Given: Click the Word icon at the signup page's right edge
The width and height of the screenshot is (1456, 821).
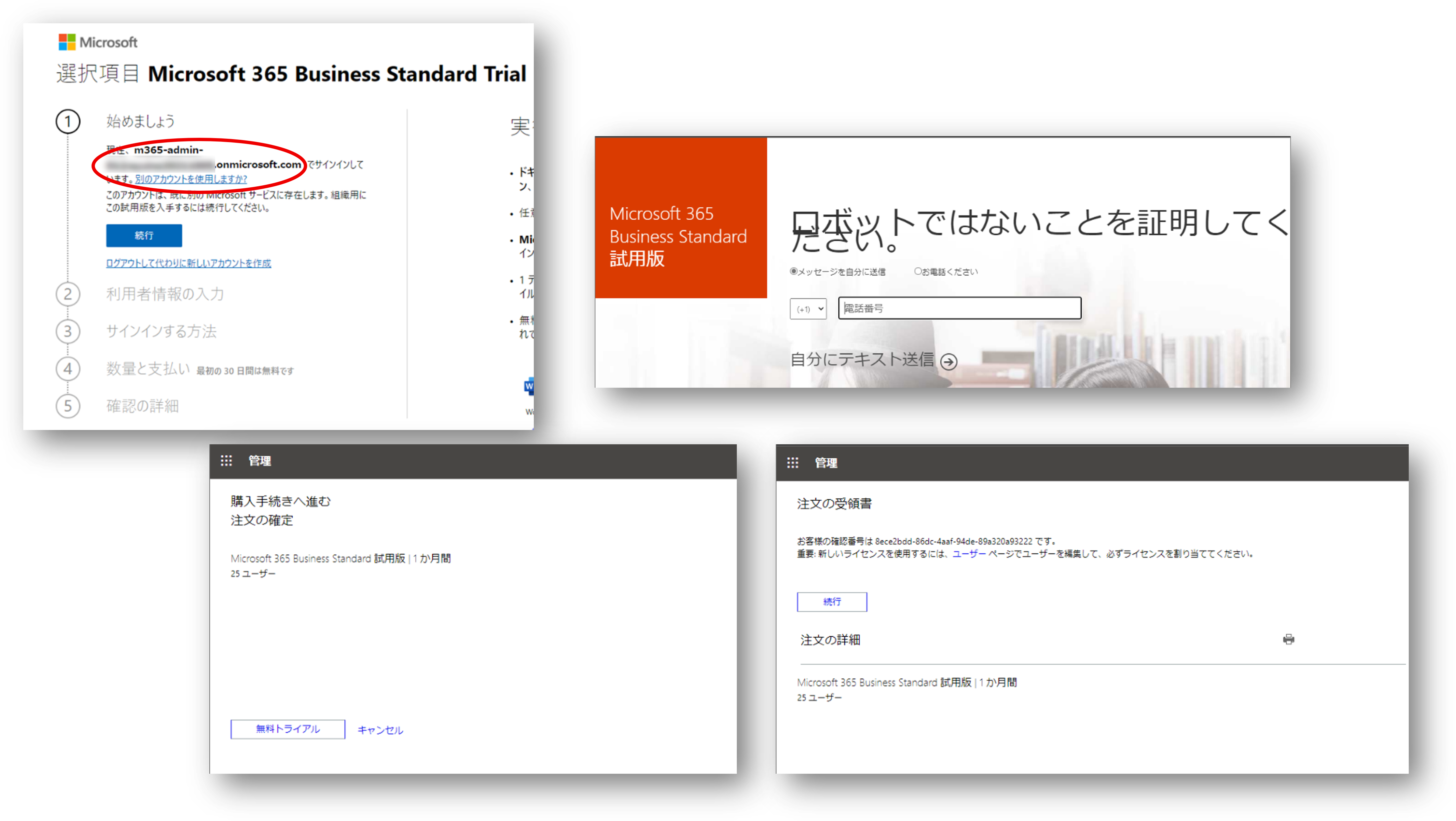Looking at the screenshot, I should coord(529,386).
